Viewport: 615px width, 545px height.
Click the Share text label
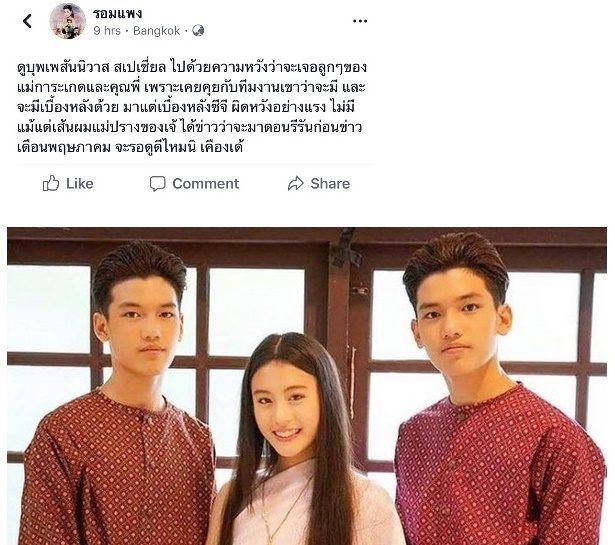click(x=330, y=183)
